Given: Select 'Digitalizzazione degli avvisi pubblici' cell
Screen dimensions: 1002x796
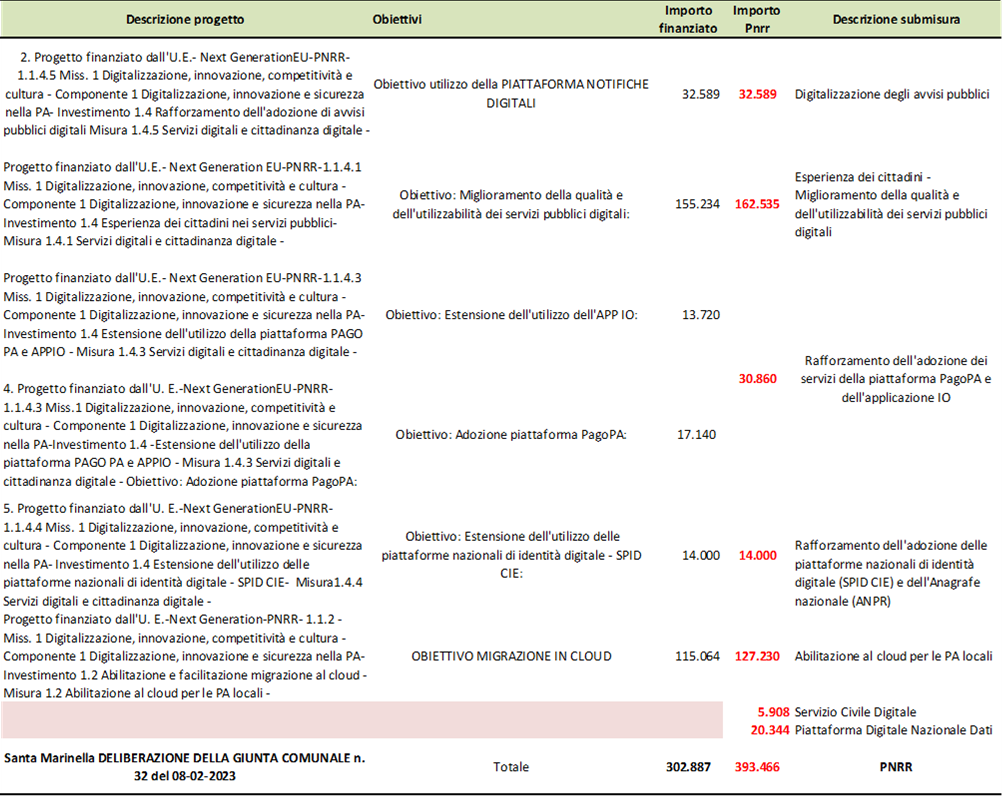Looking at the screenshot, I should 891,95.
